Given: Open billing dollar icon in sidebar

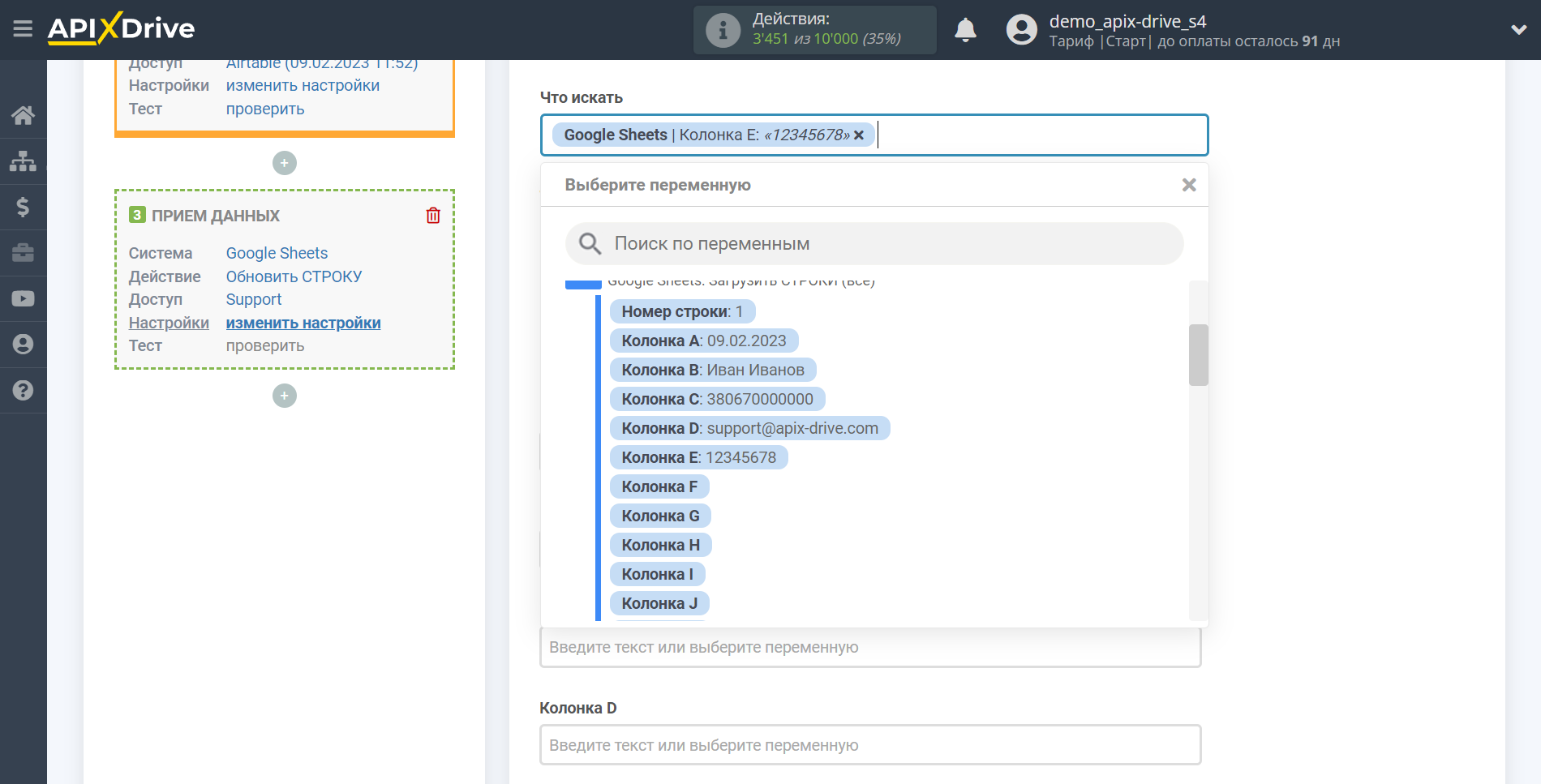Looking at the screenshot, I should pyautogui.click(x=23, y=208).
